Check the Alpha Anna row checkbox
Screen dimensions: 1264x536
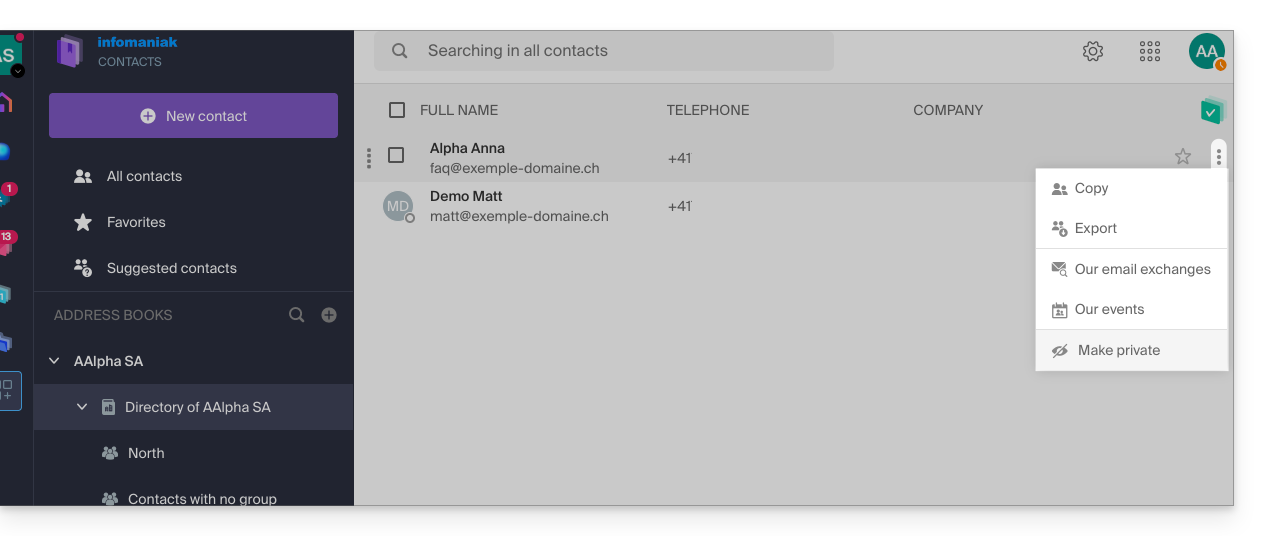pyautogui.click(x=396, y=155)
